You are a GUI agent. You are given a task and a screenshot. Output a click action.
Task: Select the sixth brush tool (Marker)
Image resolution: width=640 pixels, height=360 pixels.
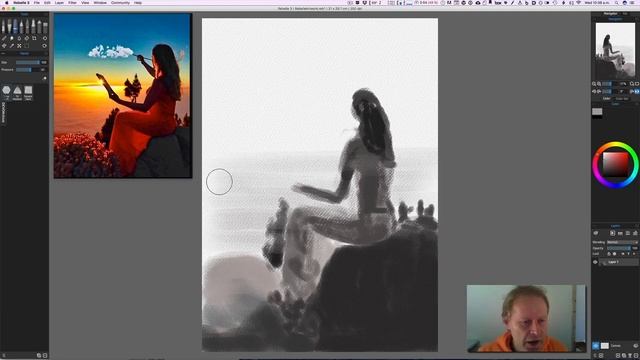(33, 27)
